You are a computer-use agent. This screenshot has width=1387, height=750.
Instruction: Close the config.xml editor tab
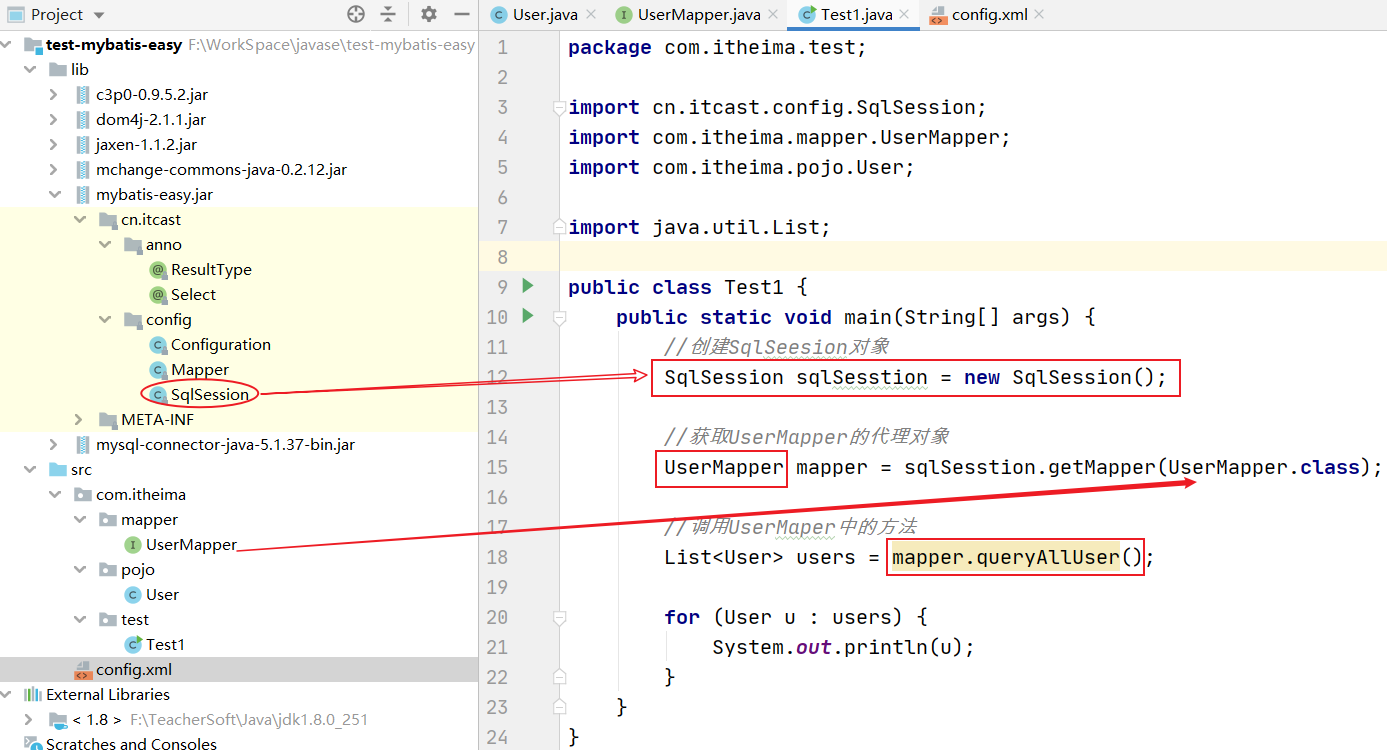click(1038, 14)
